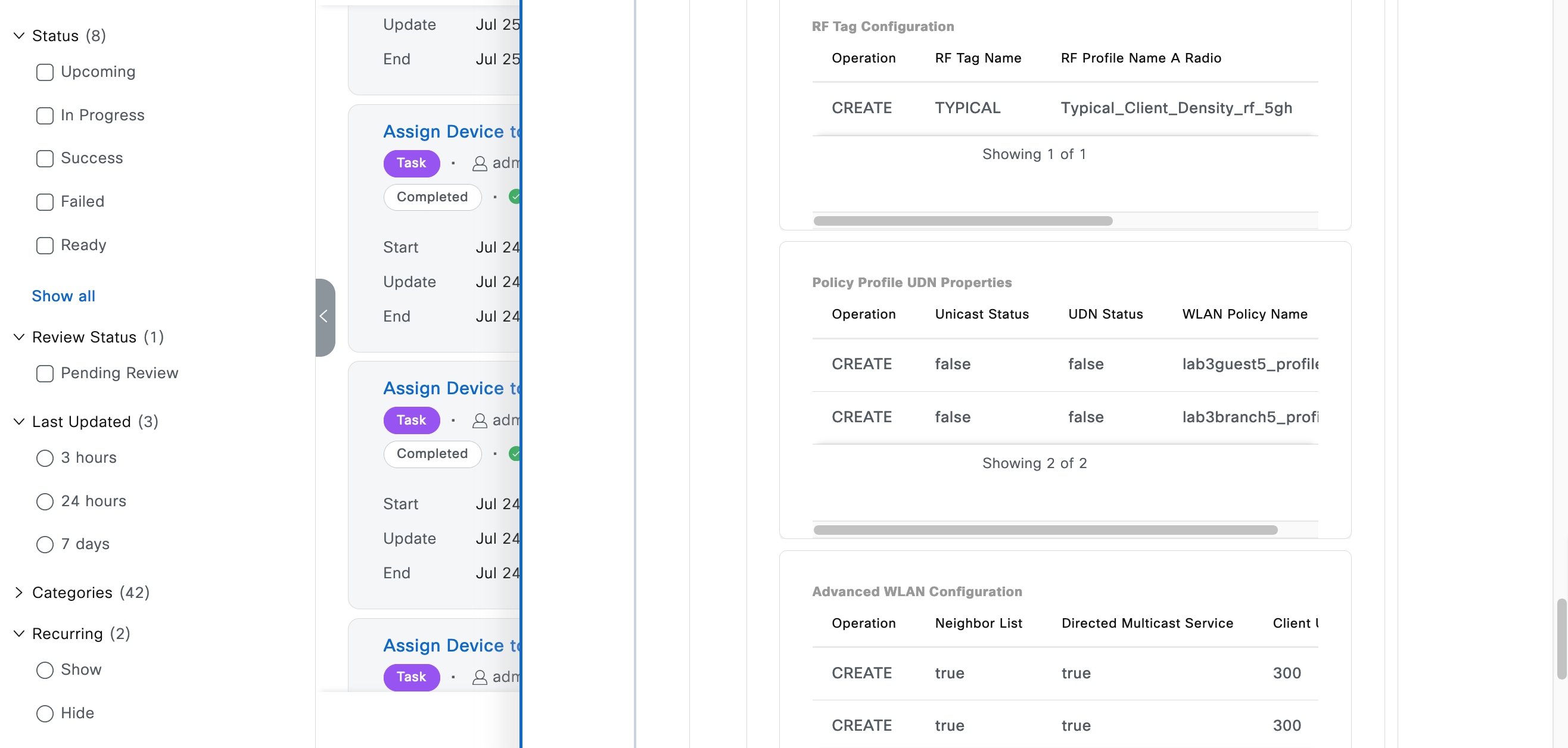Click user icon on first Assign Device card

pos(480,164)
